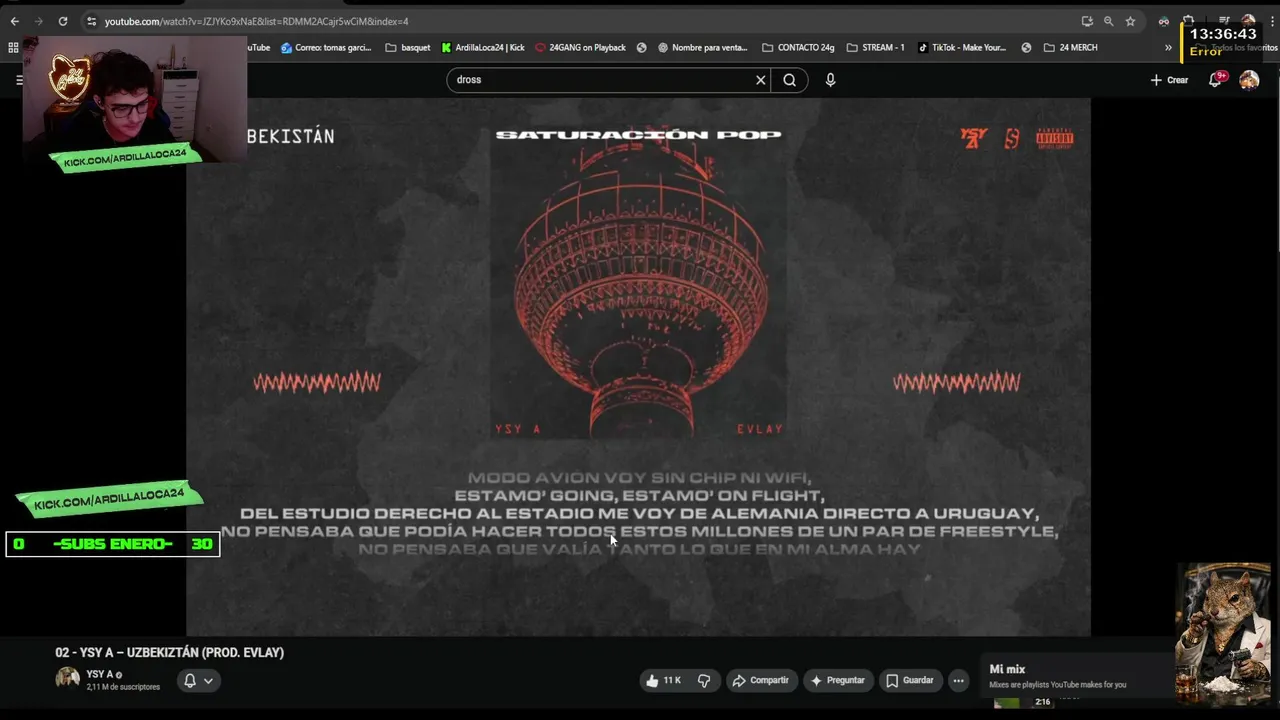1280x720 pixels.
Task: Open the Correo: tomas garci... bookmark
Action: point(326,47)
